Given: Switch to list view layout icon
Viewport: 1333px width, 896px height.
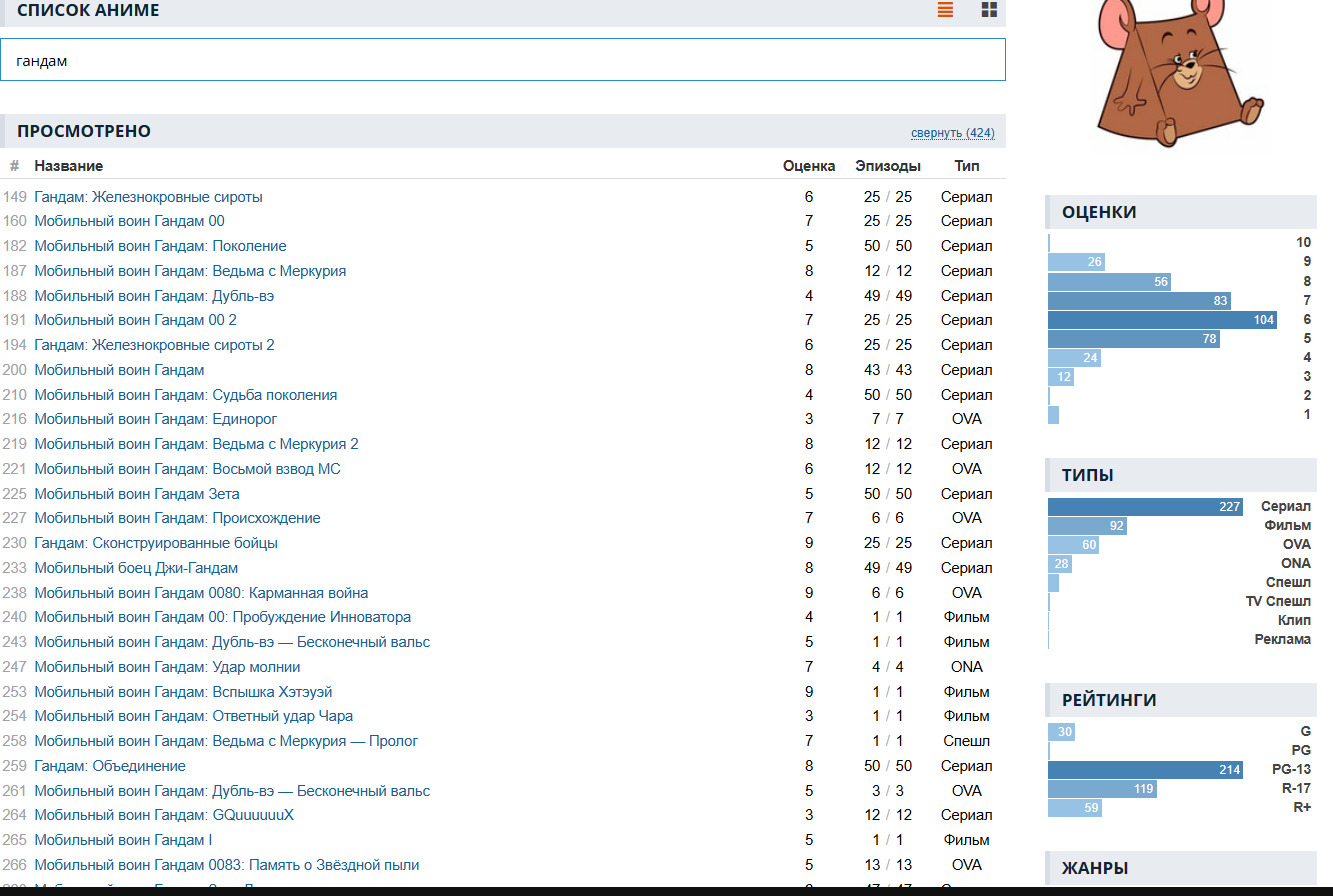Looking at the screenshot, I should click(x=945, y=10).
